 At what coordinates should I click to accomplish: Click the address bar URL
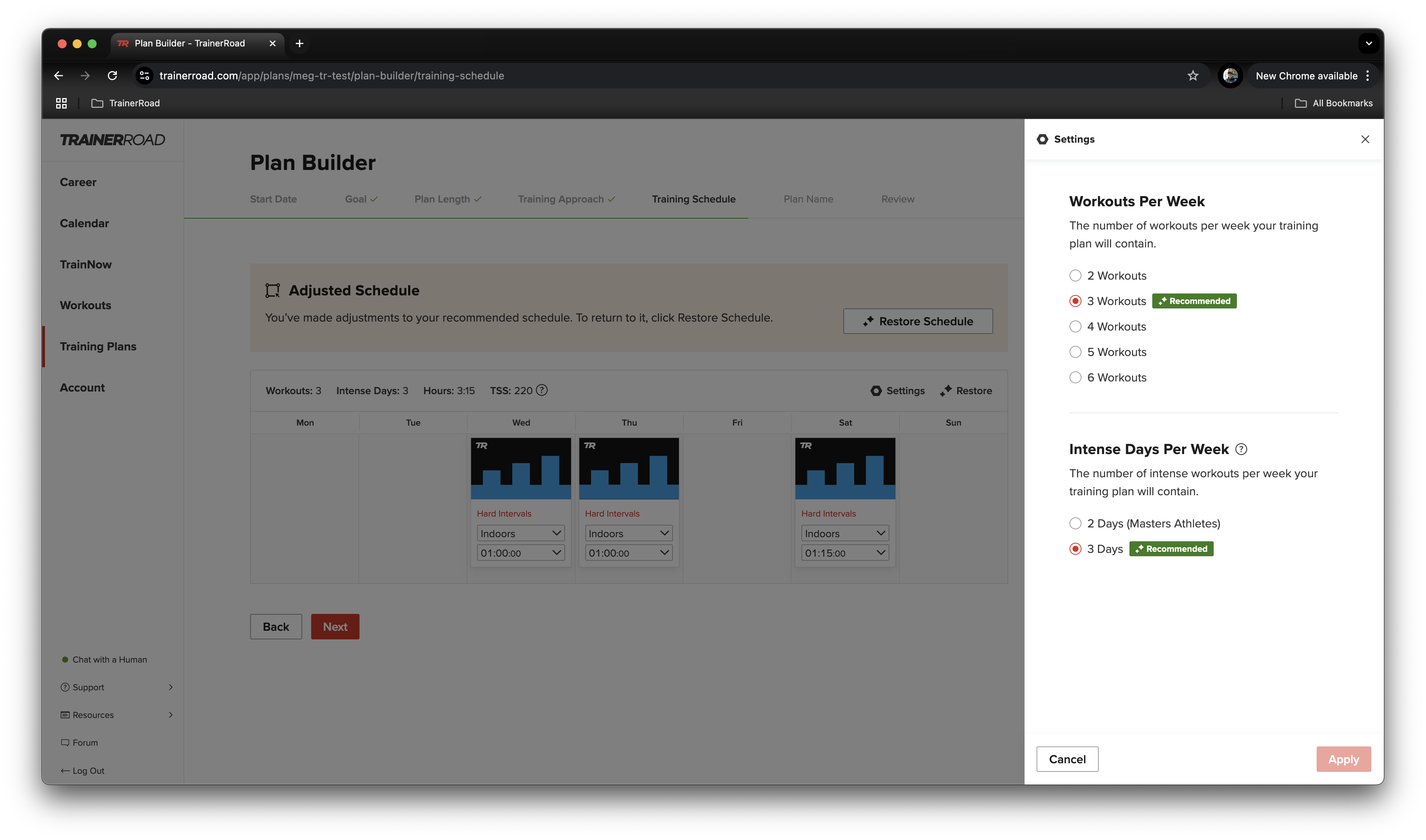click(x=332, y=76)
